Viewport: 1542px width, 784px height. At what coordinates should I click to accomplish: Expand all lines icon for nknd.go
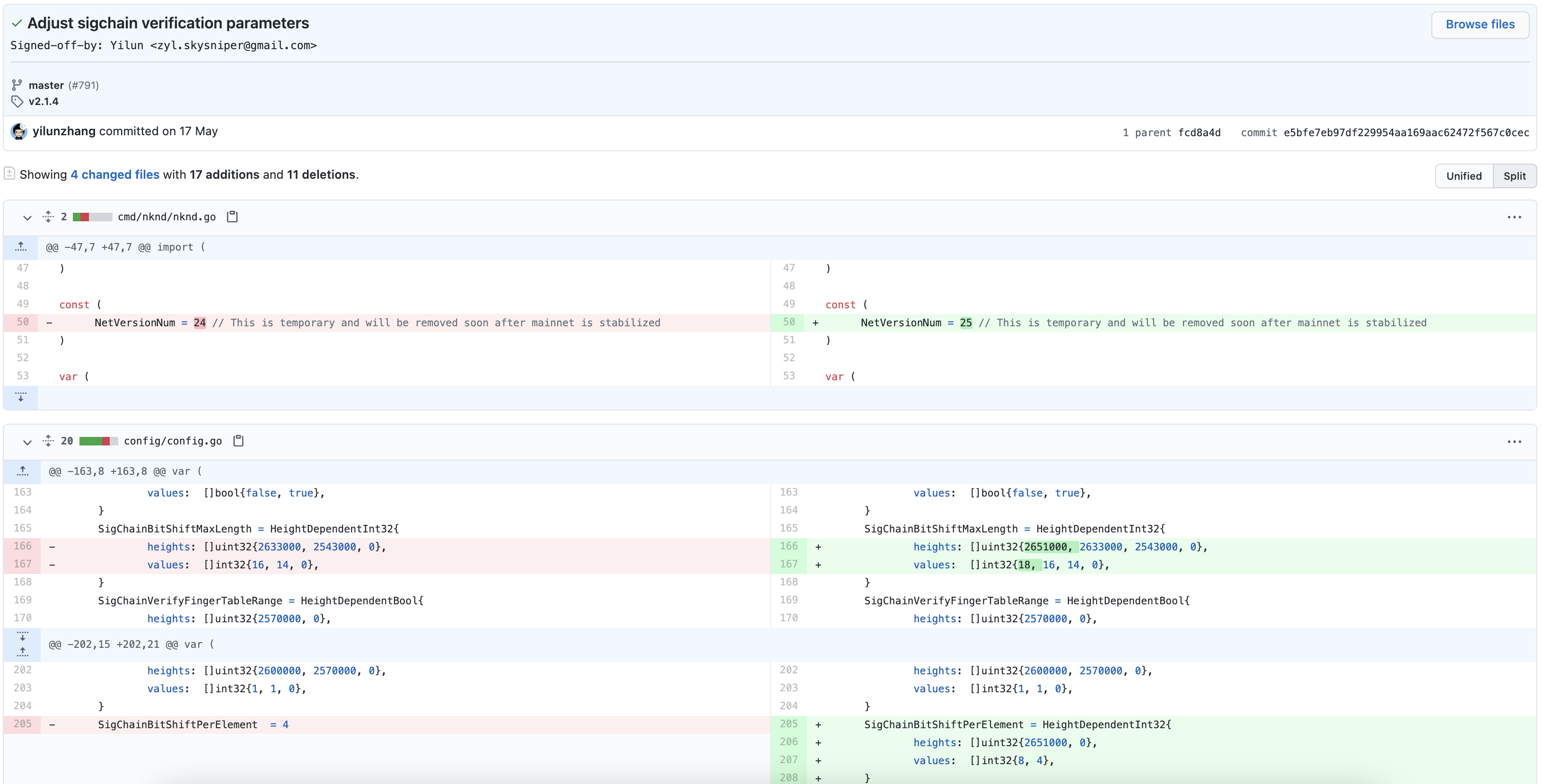coord(49,217)
